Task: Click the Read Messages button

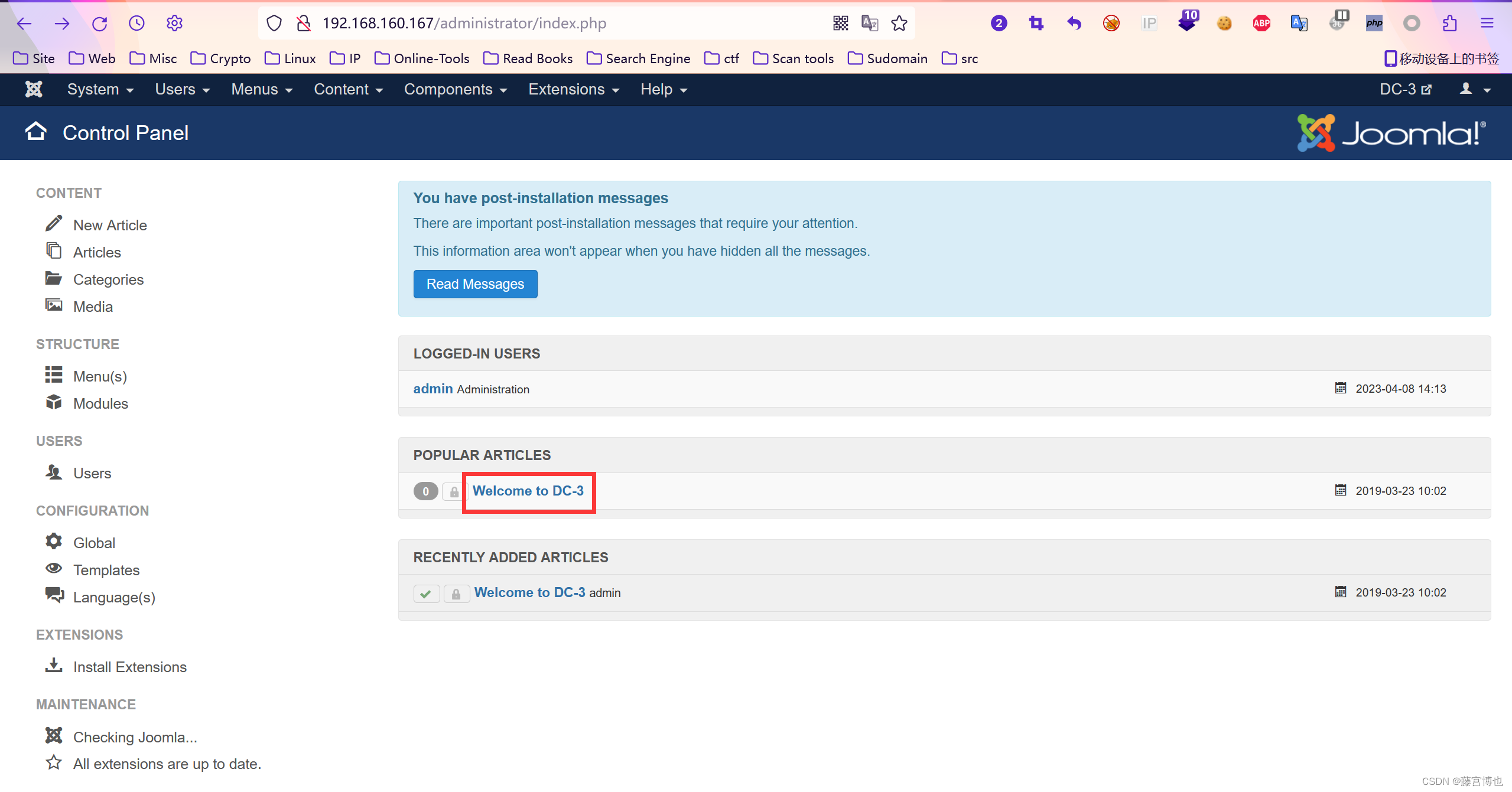Action: click(475, 284)
